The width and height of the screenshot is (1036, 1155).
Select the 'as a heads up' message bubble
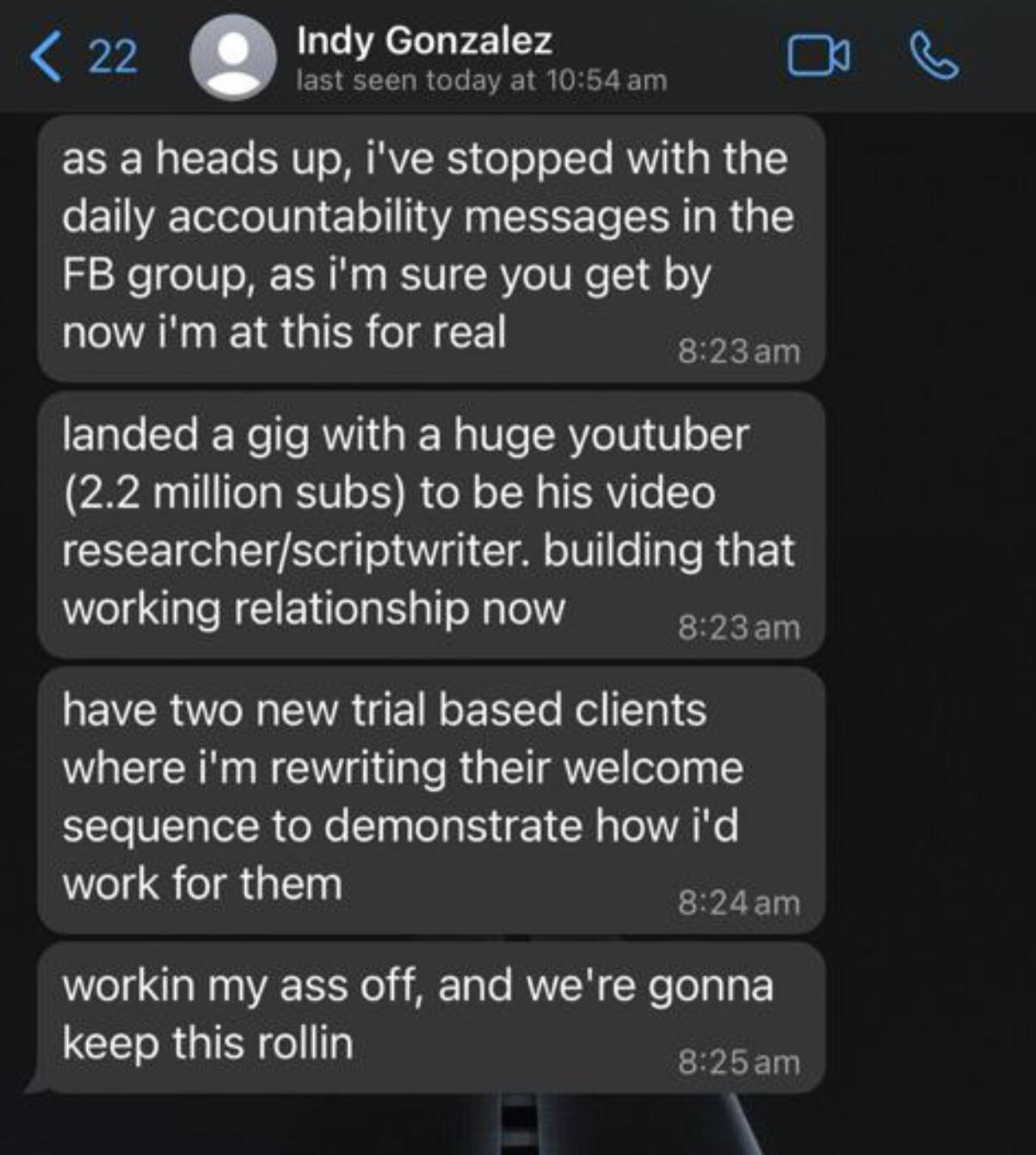click(430, 248)
